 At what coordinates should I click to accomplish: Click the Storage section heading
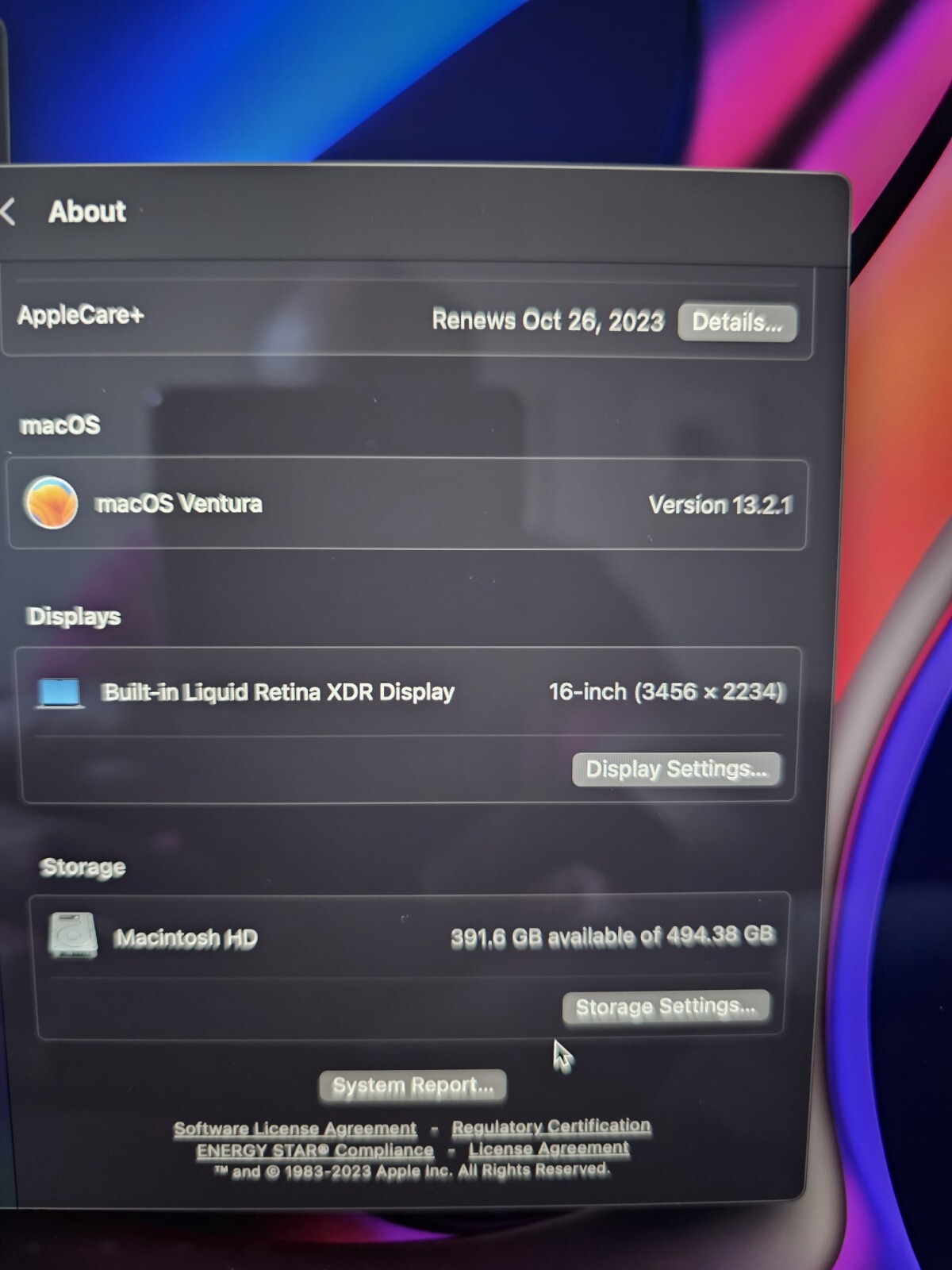coord(83,867)
